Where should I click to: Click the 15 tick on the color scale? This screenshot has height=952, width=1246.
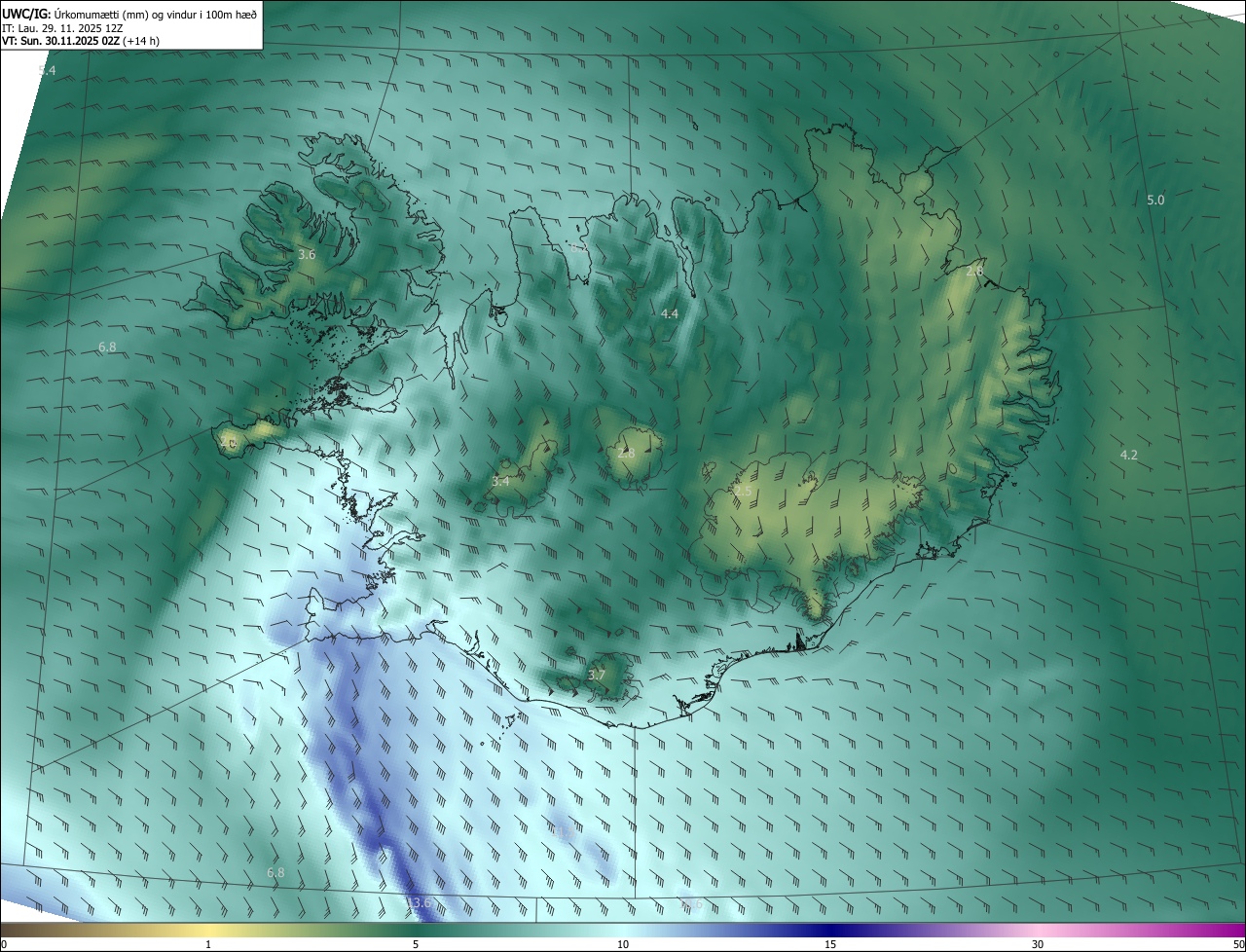(830, 944)
